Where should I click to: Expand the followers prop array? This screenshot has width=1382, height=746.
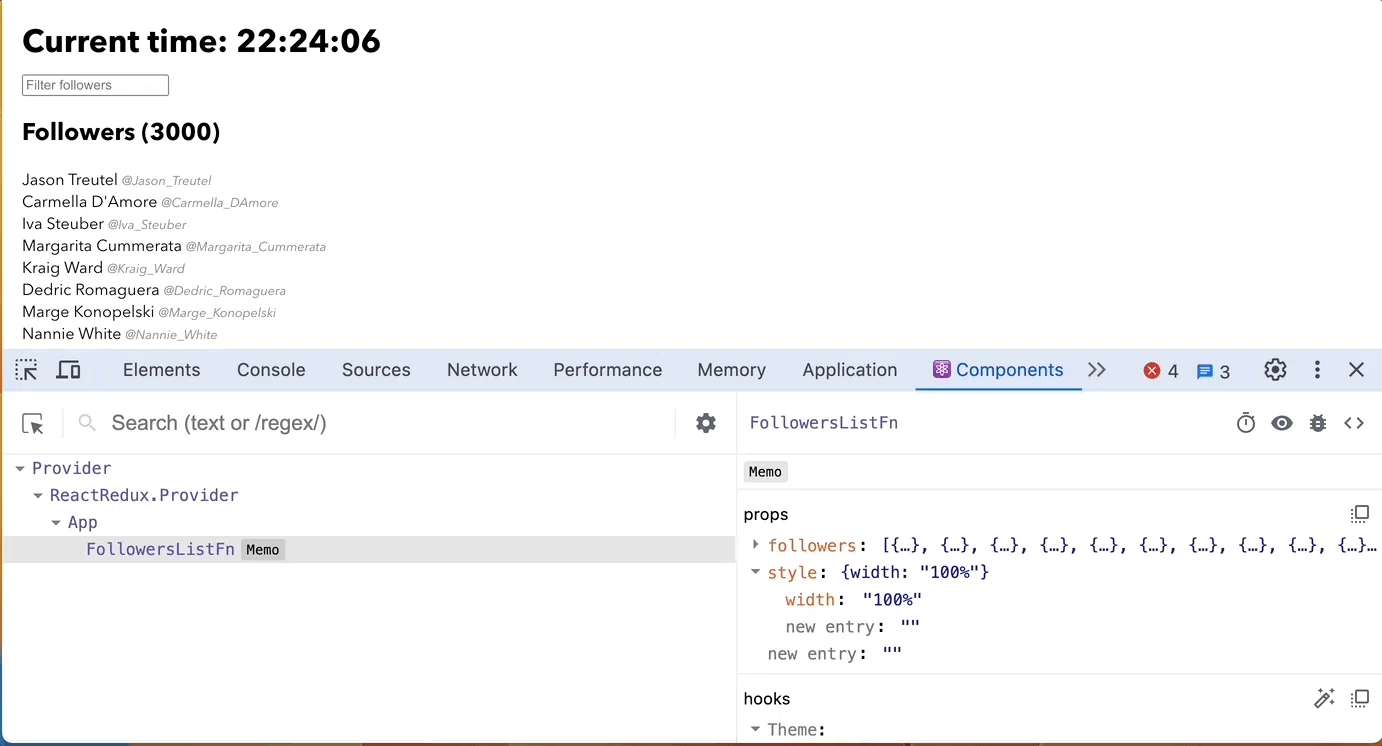[756, 545]
